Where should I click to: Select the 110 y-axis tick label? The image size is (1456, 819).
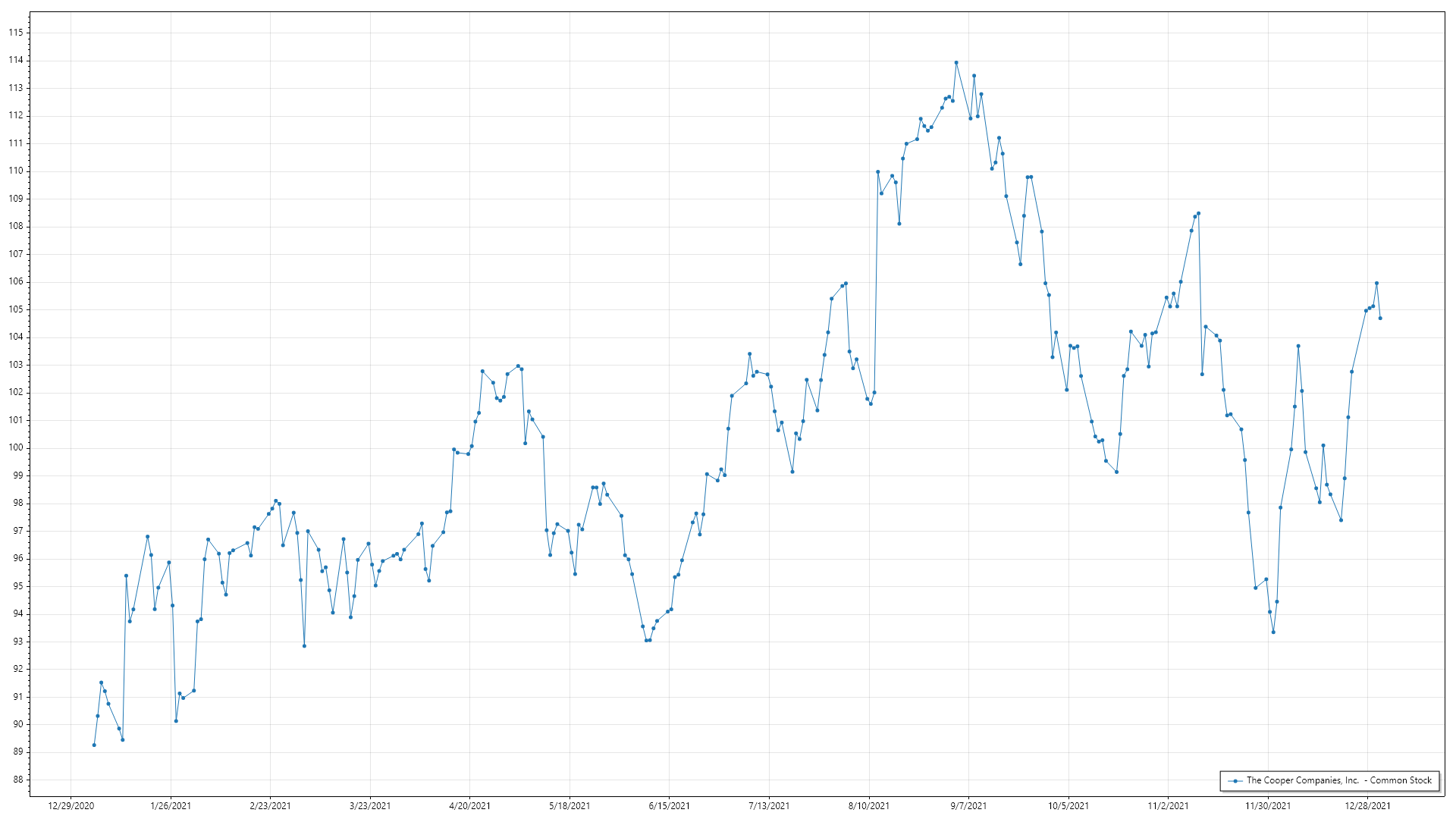(16, 171)
